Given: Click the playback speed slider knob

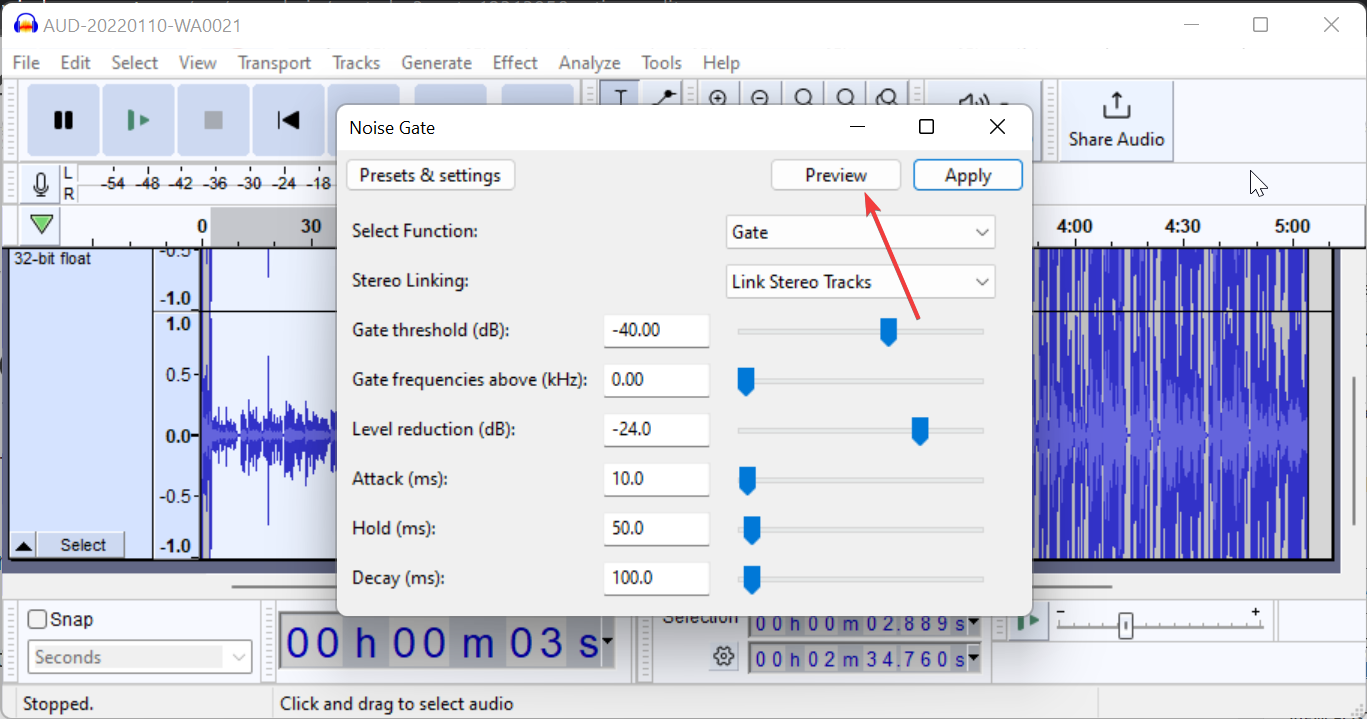Looking at the screenshot, I should (1126, 626).
